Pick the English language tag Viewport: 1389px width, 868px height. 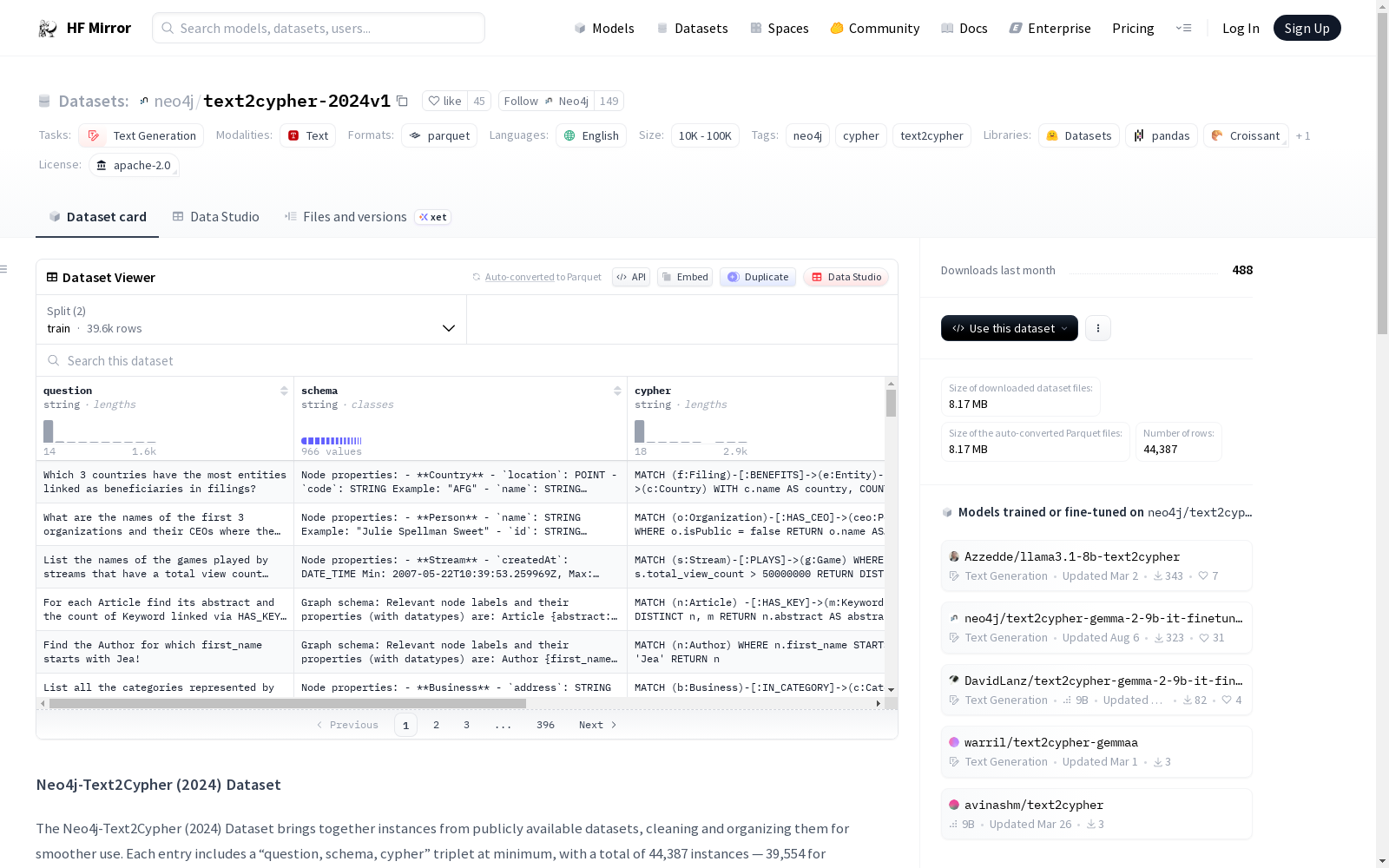pyautogui.click(x=591, y=135)
